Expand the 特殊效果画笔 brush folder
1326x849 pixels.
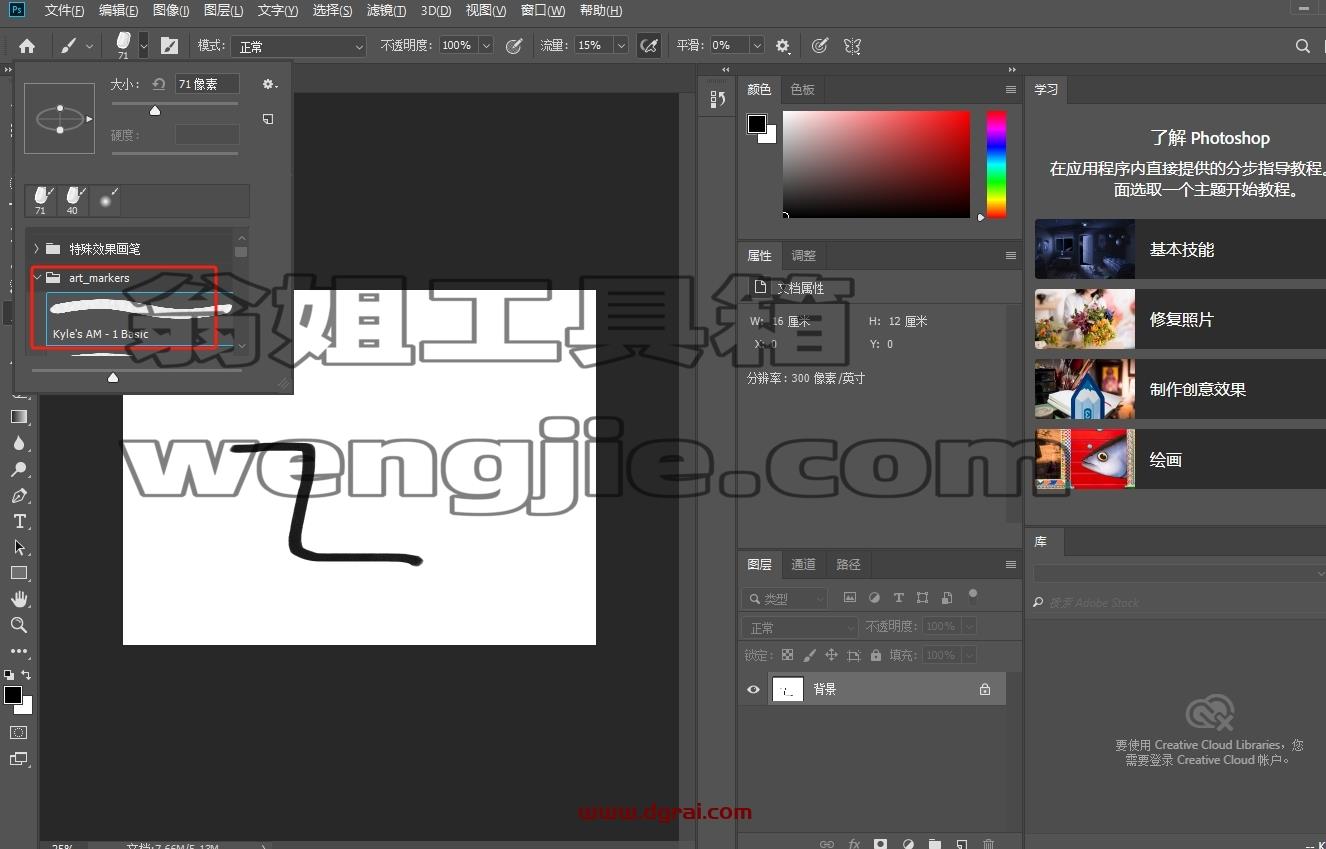37,248
